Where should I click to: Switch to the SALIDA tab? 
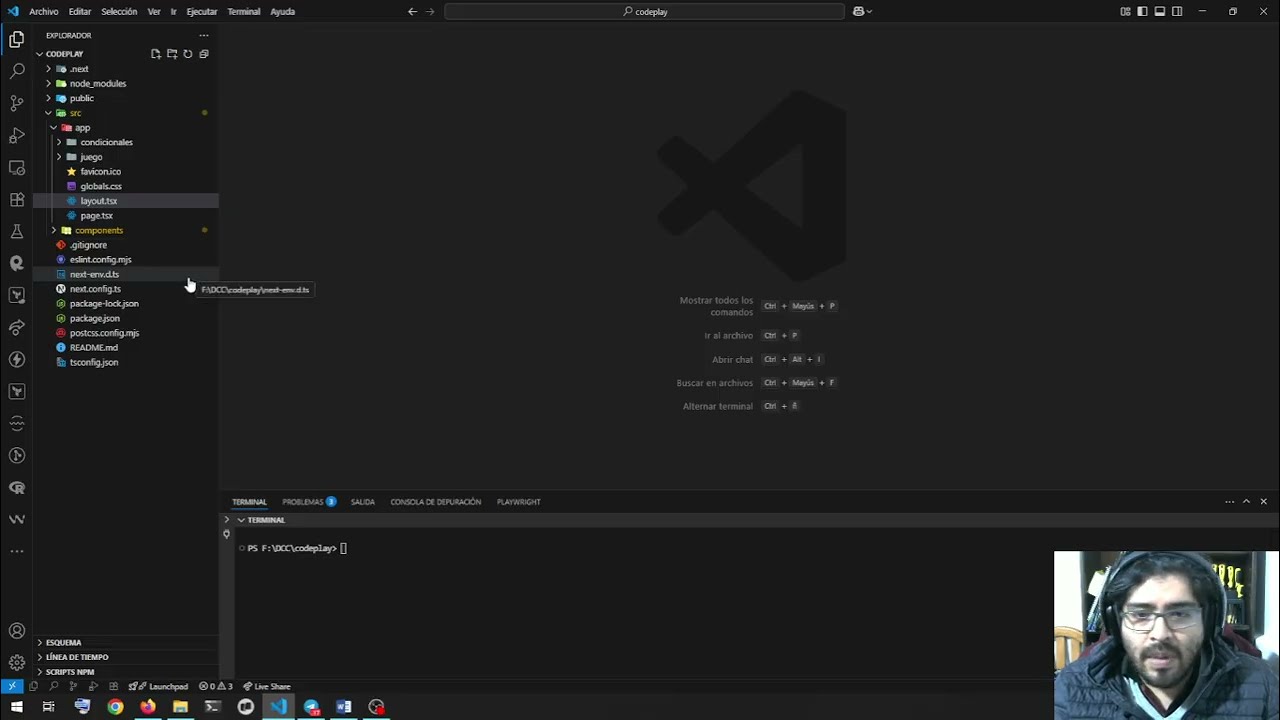363,502
